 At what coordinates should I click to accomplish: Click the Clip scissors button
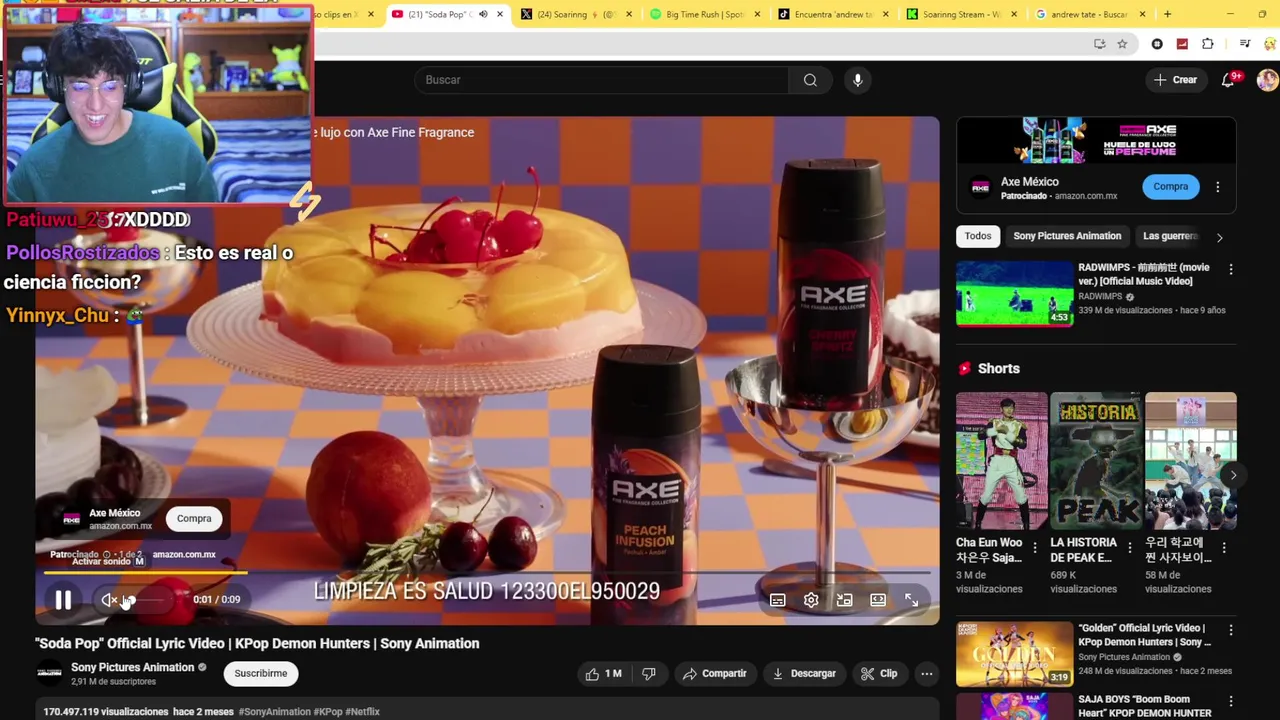(x=880, y=674)
